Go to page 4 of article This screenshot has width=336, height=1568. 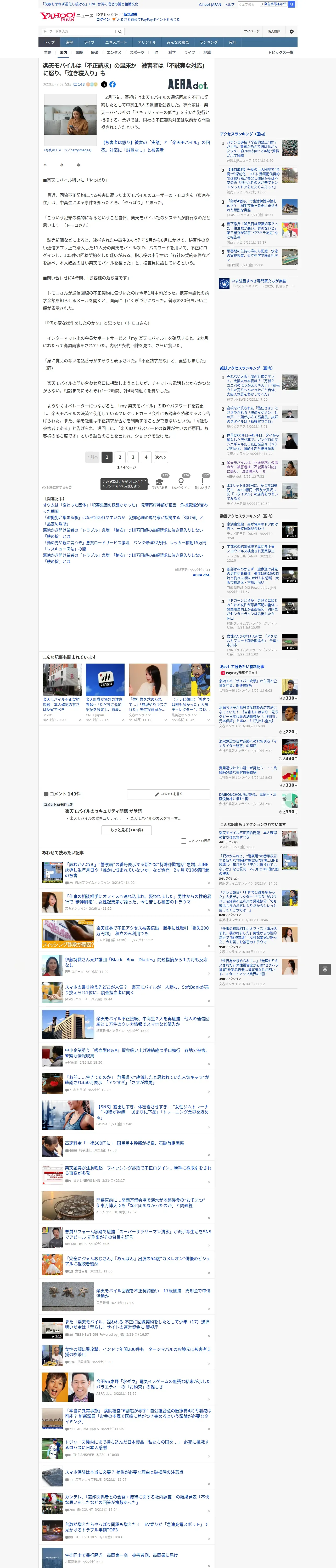(146, 457)
